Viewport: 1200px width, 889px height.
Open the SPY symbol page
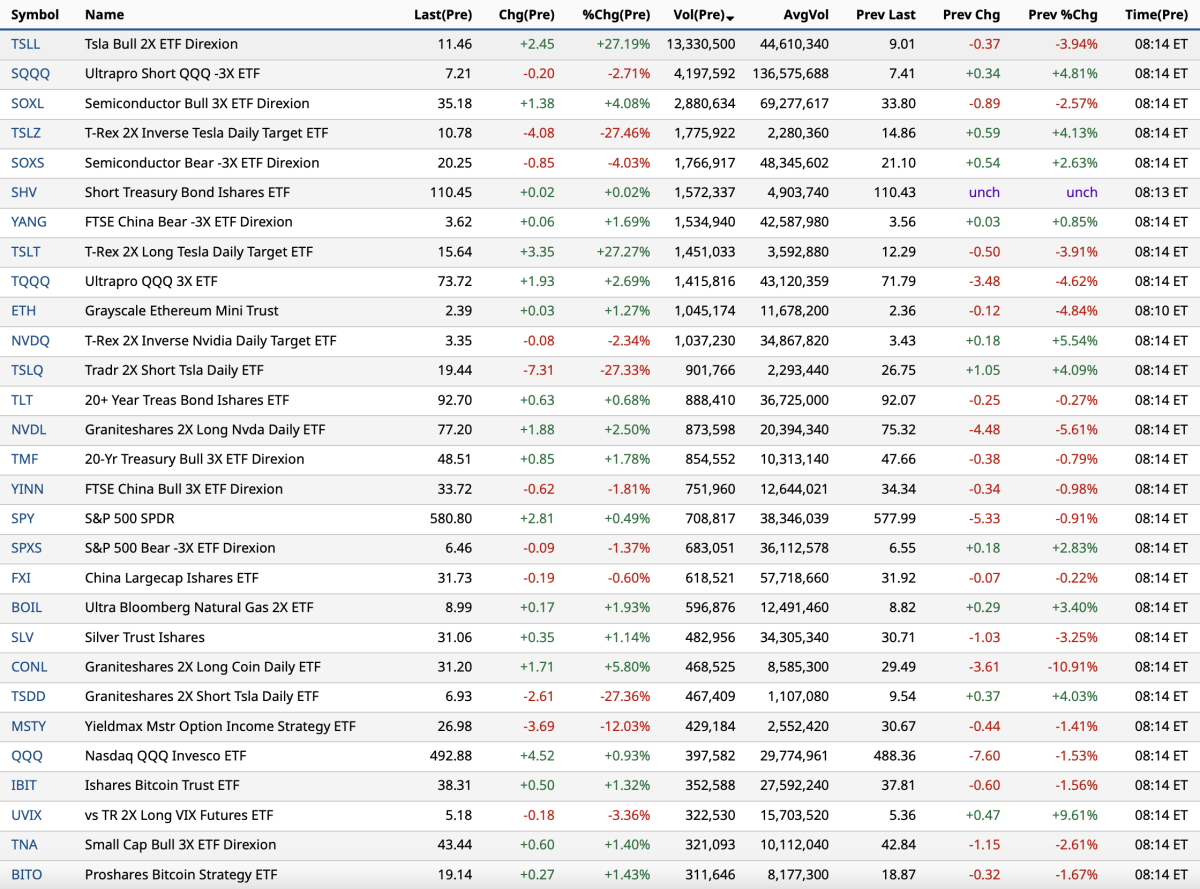point(22,519)
